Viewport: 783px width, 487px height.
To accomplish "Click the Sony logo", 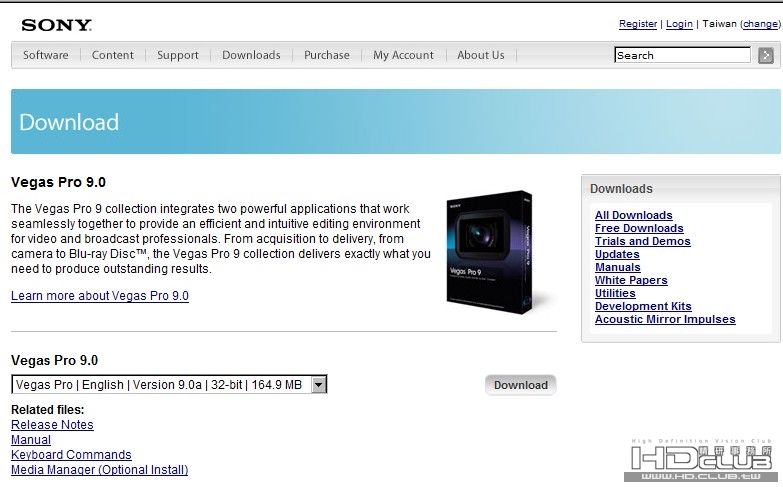I will [x=56, y=25].
